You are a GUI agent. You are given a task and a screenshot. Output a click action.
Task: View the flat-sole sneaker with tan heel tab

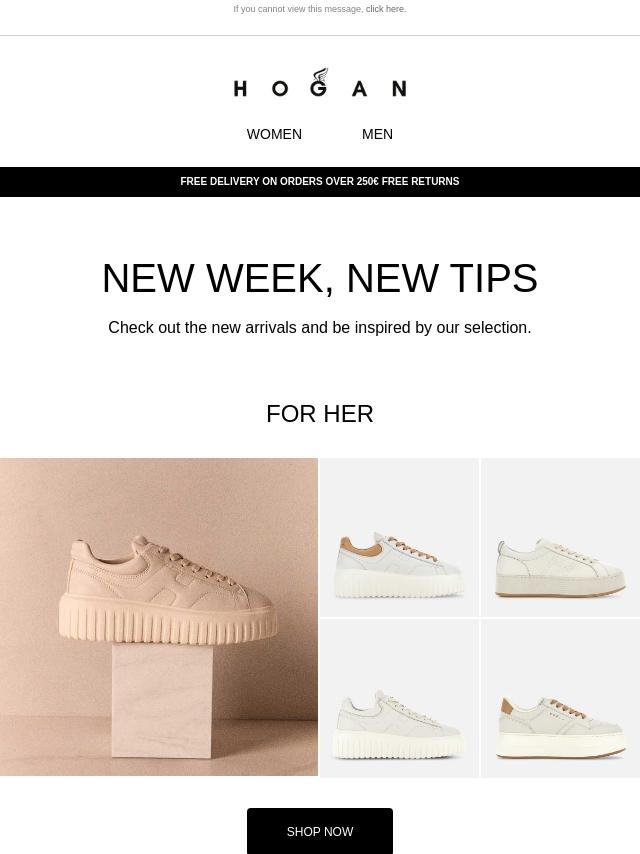coord(560,698)
